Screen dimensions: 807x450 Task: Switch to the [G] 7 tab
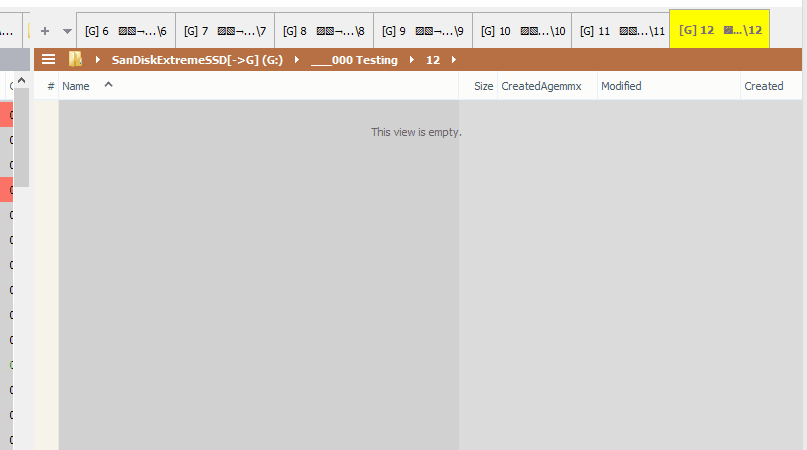click(225, 31)
